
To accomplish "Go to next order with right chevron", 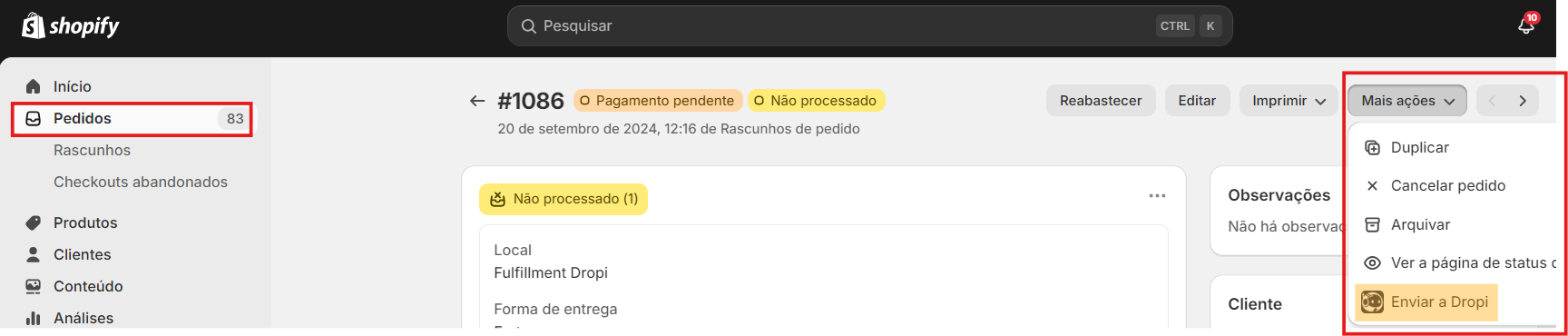I will click(1523, 101).
